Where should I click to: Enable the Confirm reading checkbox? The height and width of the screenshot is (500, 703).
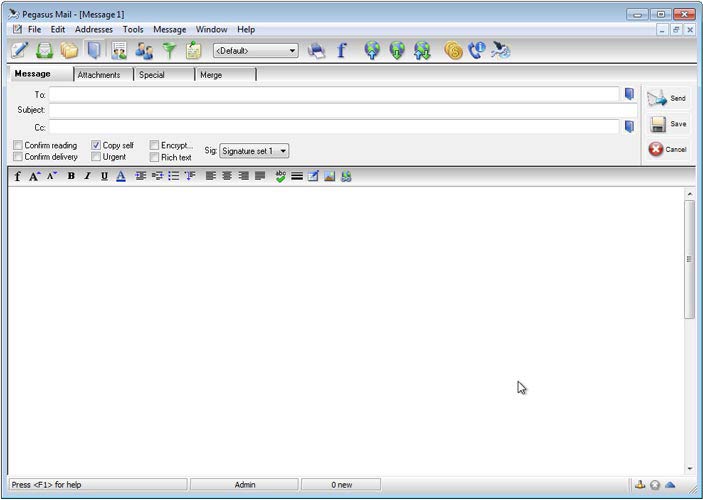pyautogui.click(x=18, y=145)
